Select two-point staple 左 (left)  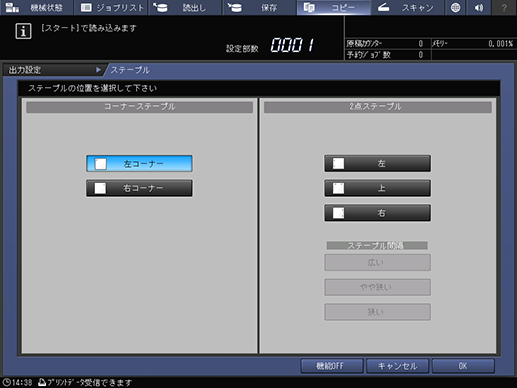coord(377,163)
